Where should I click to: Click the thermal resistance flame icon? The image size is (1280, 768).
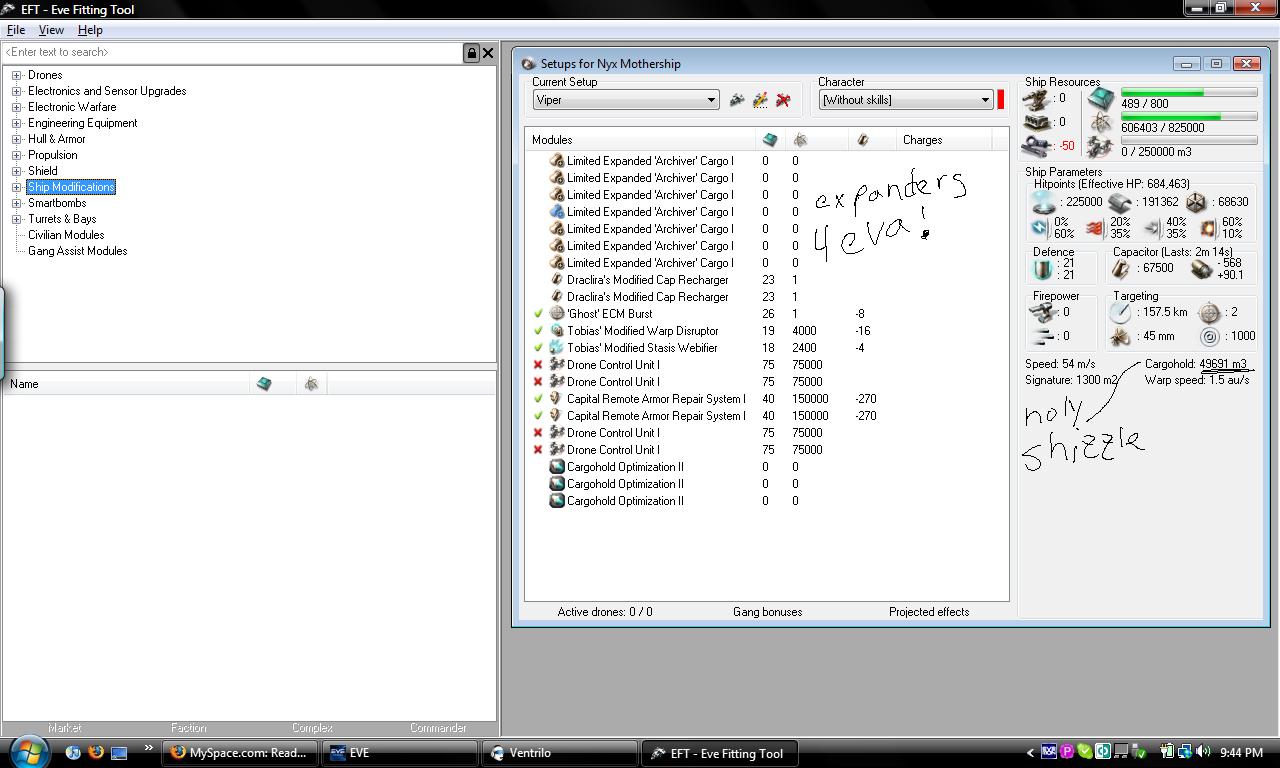[1097, 227]
